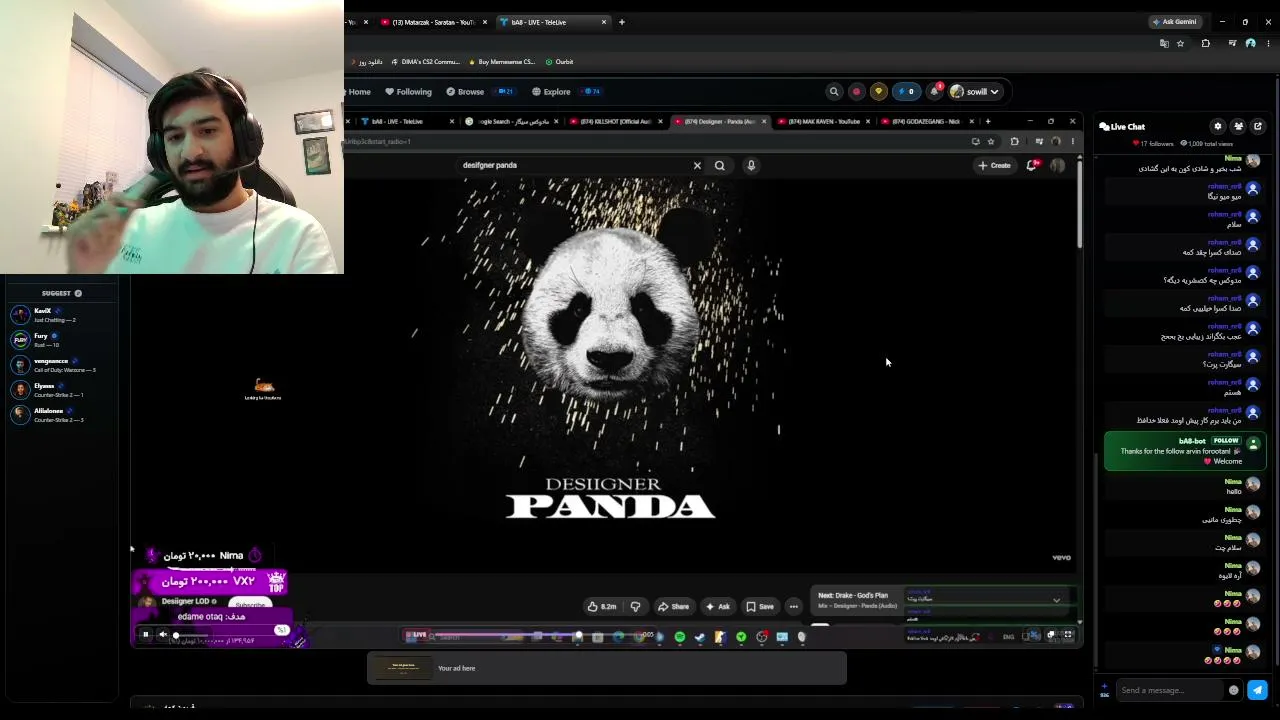Open the Explore page

pyautogui.click(x=551, y=92)
